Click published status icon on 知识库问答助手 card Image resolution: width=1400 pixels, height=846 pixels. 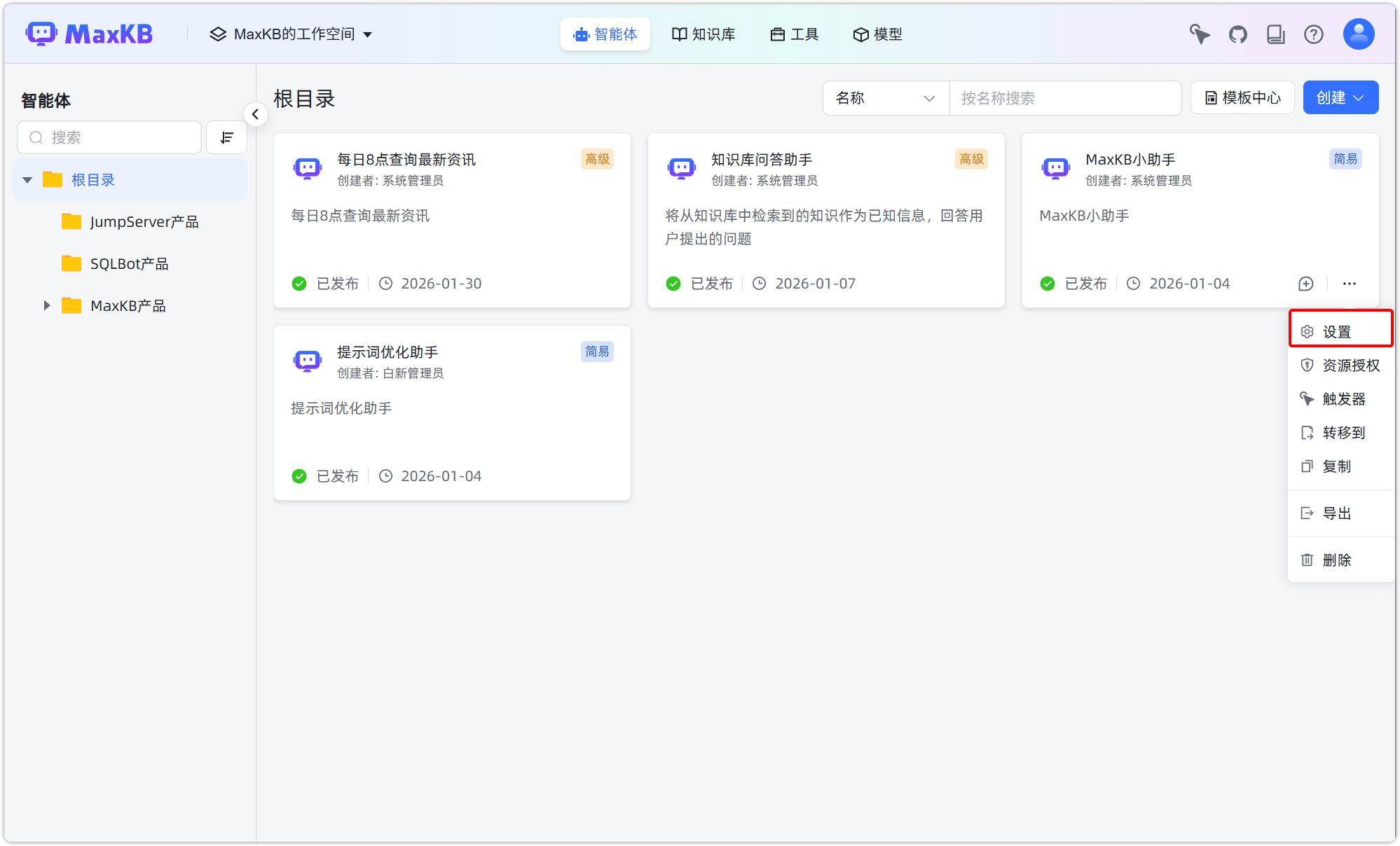[673, 284]
